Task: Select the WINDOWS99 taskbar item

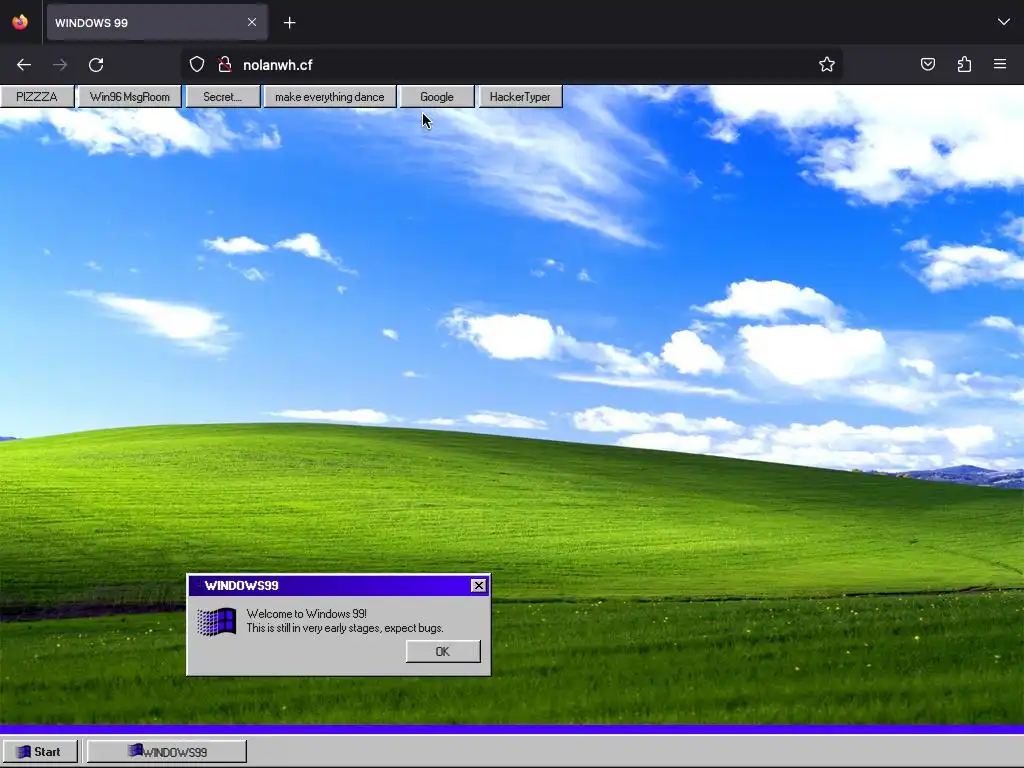Action: (x=167, y=752)
